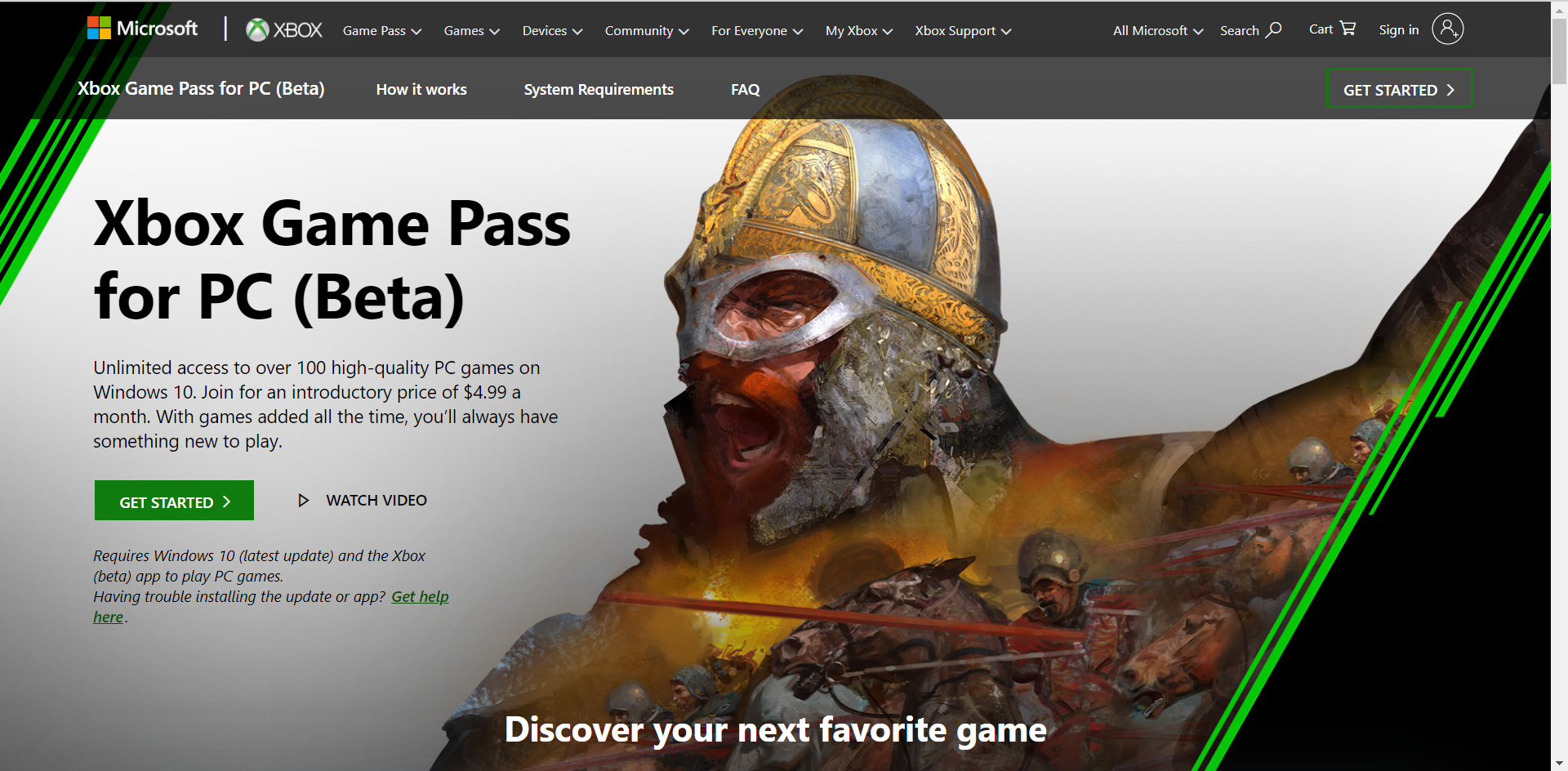Go to How it works section
This screenshot has height=771, width=1568.
(421, 90)
